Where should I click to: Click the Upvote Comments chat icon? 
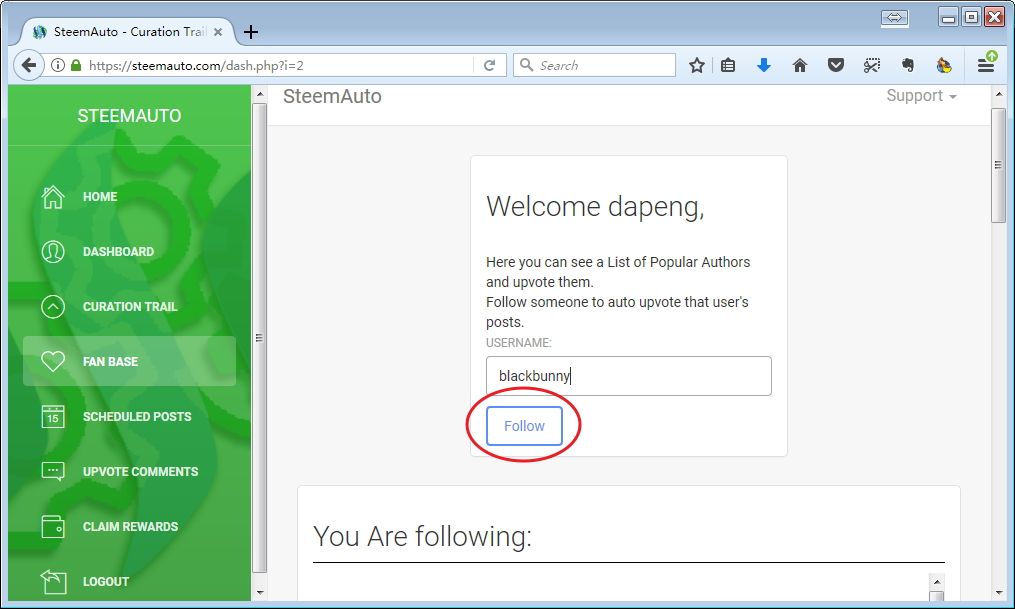pyautogui.click(x=52, y=471)
